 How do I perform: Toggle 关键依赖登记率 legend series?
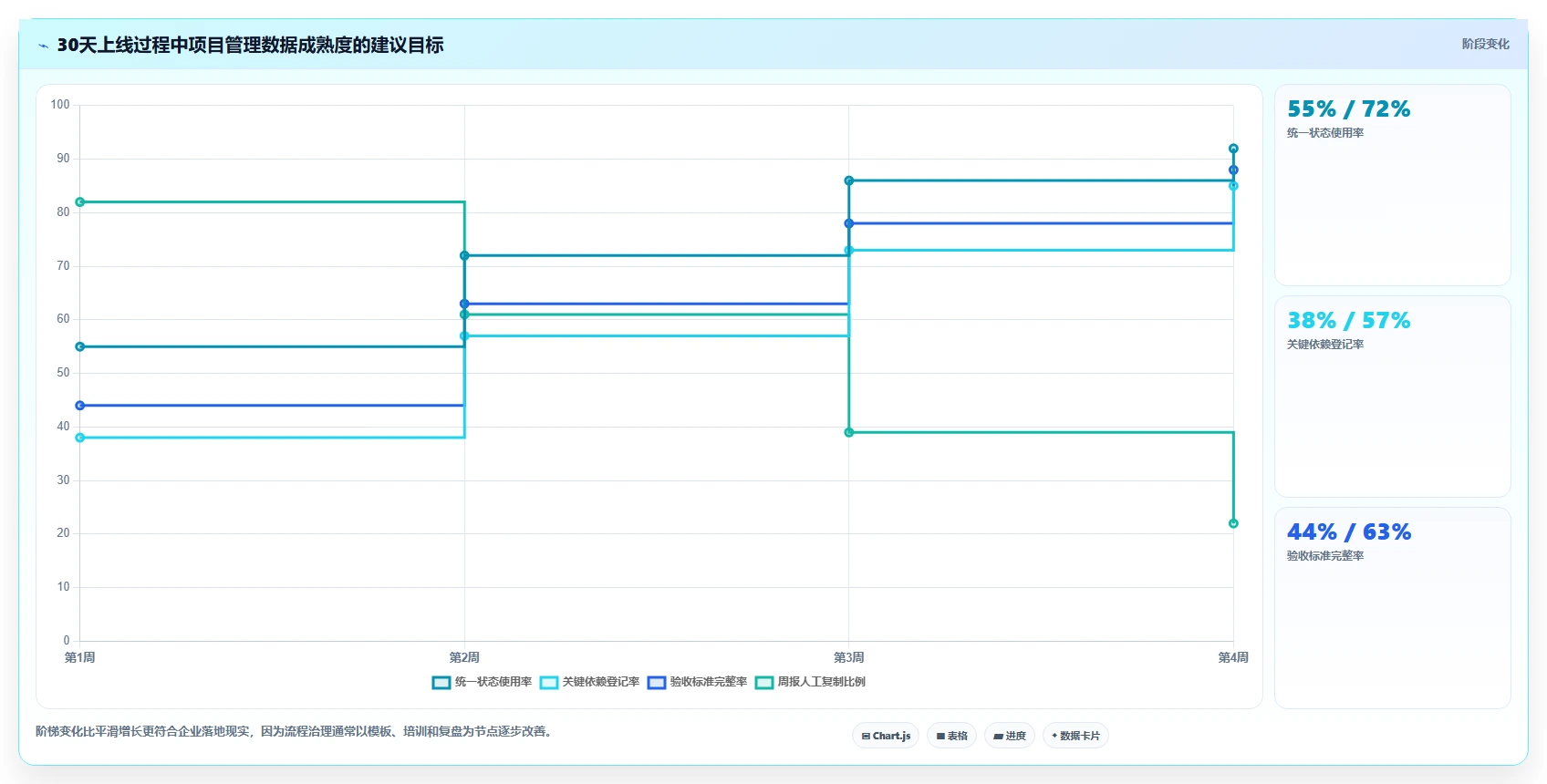click(589, 682)
